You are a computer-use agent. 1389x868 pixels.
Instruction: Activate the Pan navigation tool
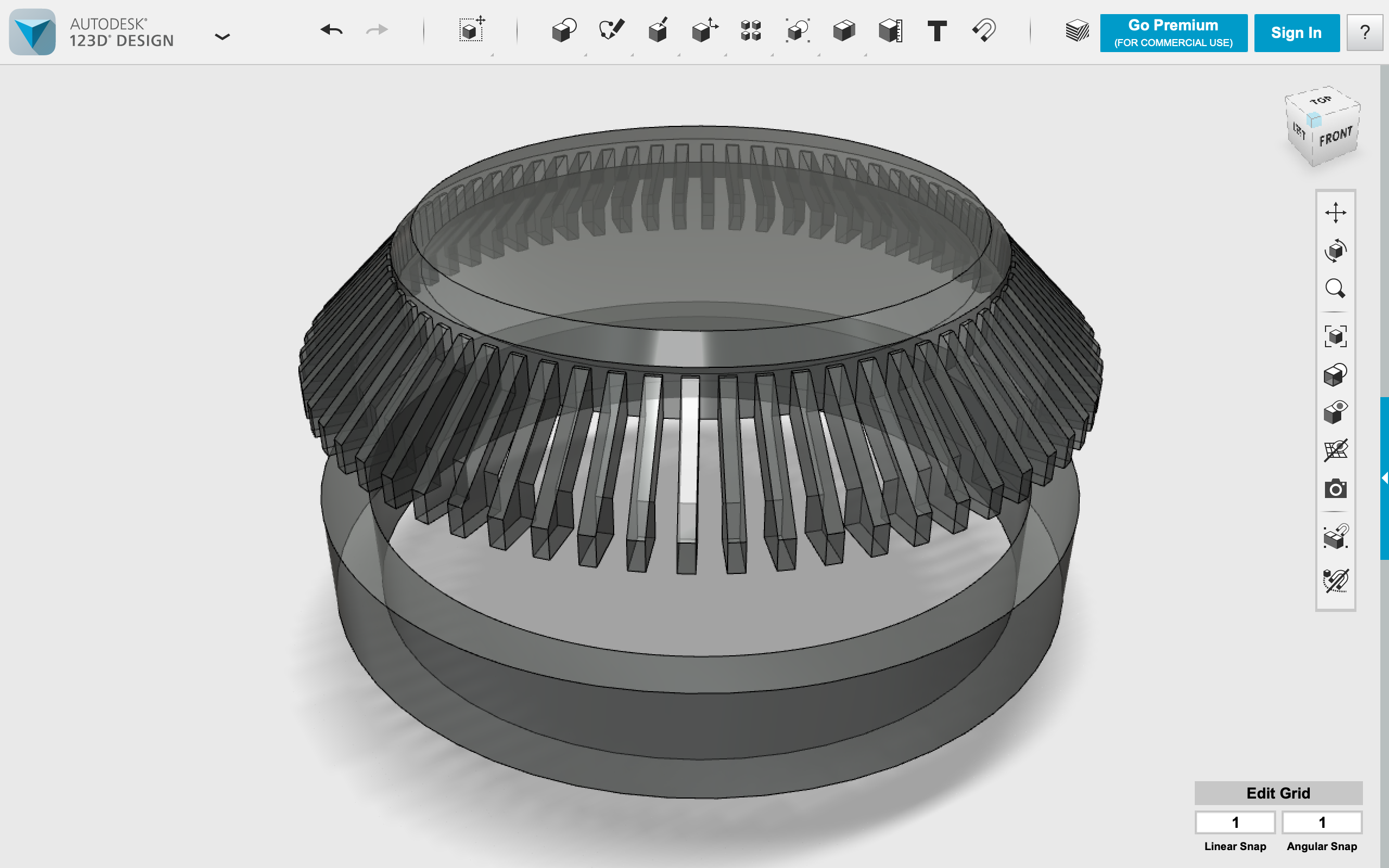1335,213
